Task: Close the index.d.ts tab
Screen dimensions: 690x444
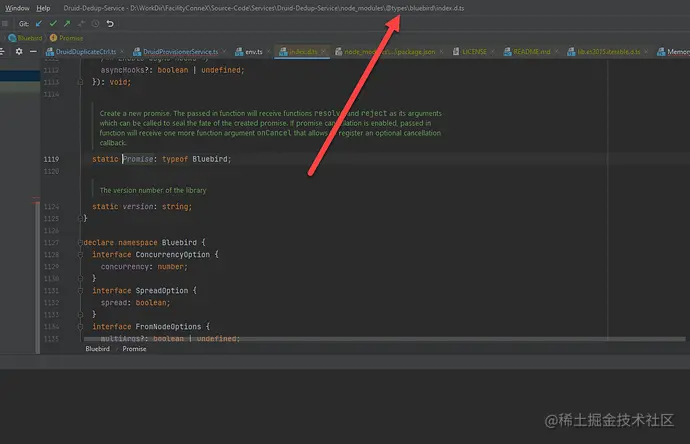Action: (x=323, y=51)
